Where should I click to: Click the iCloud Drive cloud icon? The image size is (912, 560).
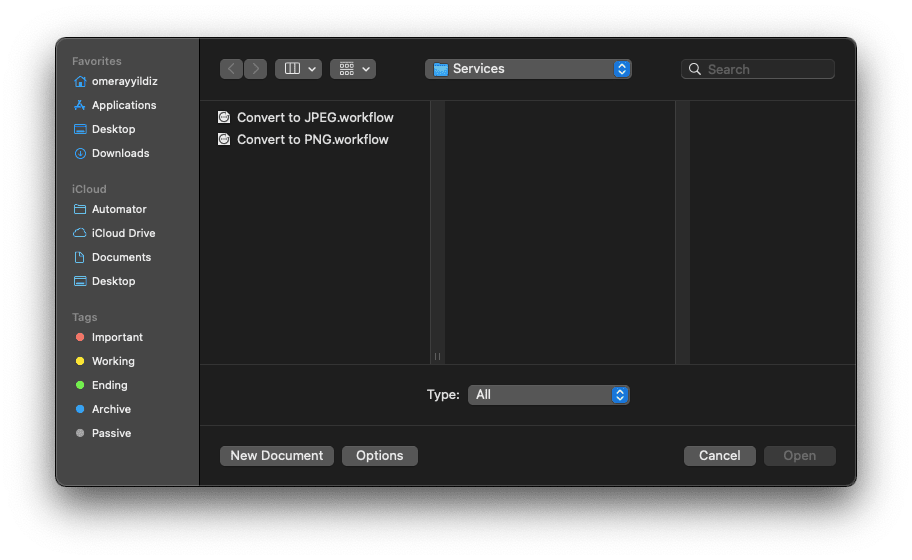click(x=80, y=233)
